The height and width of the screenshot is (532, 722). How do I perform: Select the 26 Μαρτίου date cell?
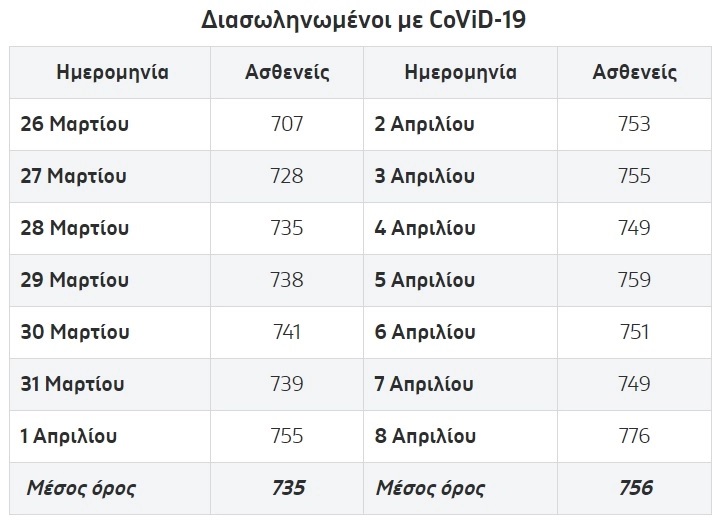(x=75, y=124)
